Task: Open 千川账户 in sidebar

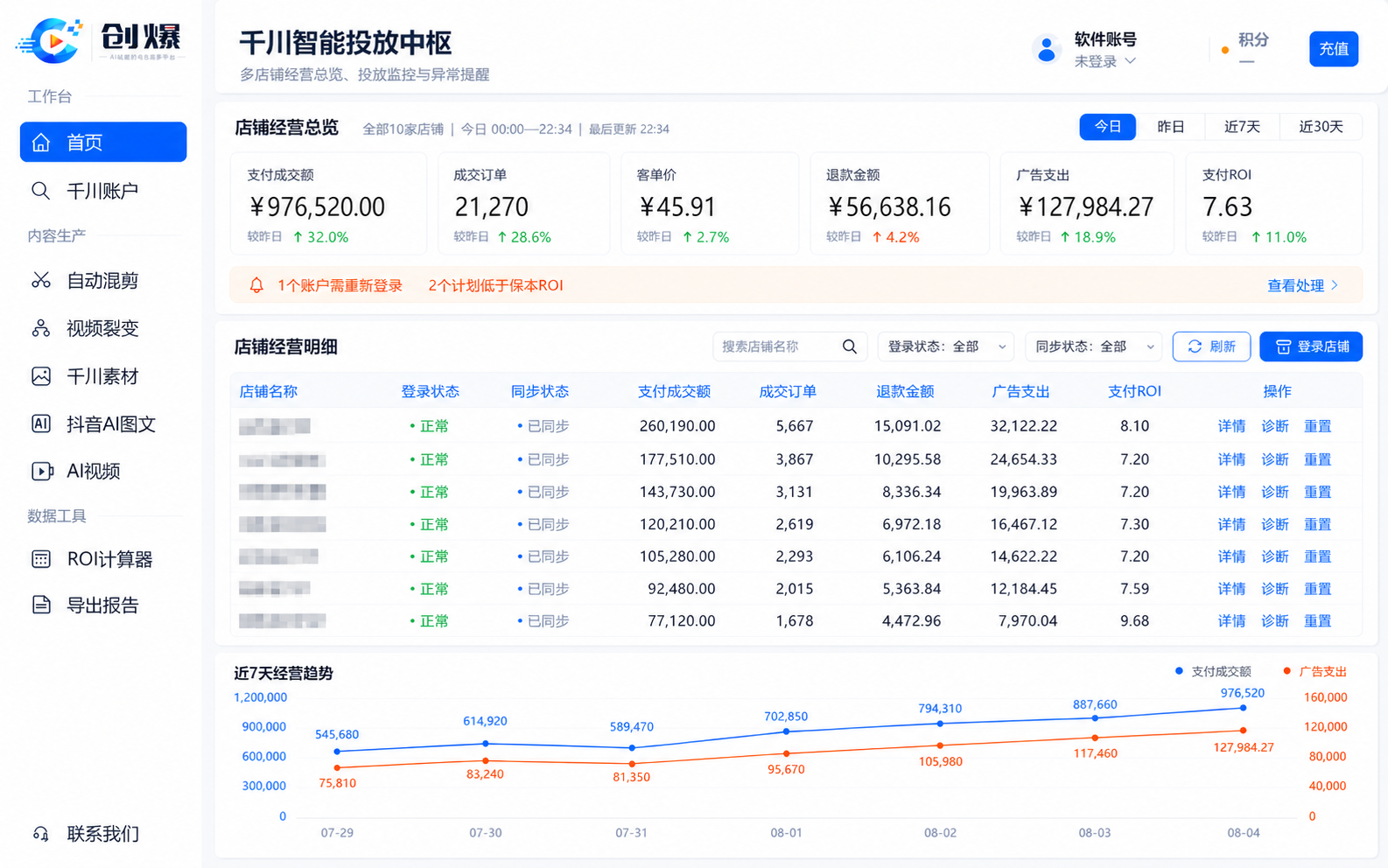Action: point(103,191)
